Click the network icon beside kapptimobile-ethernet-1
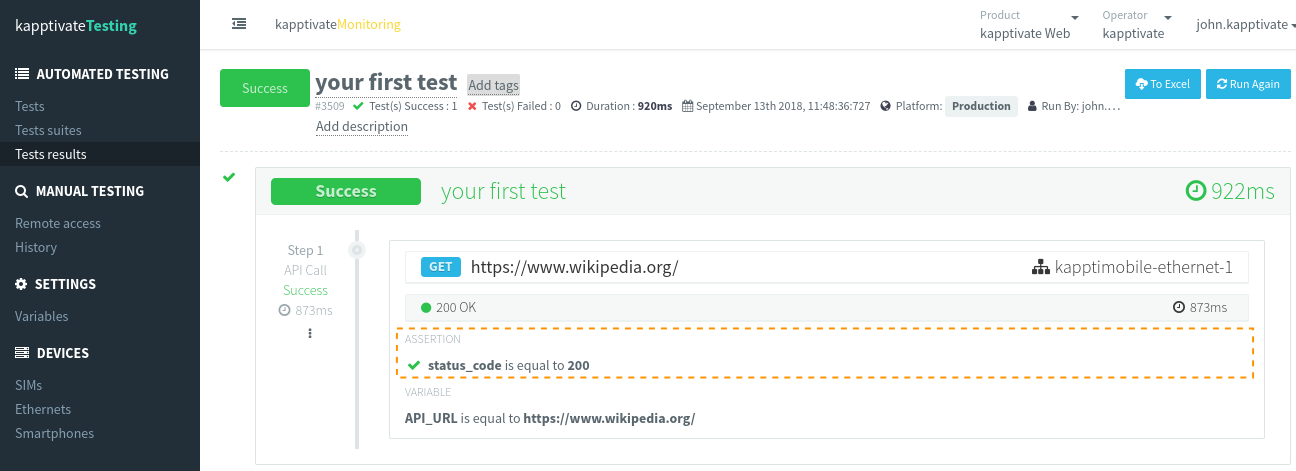 click(1040, 267)
